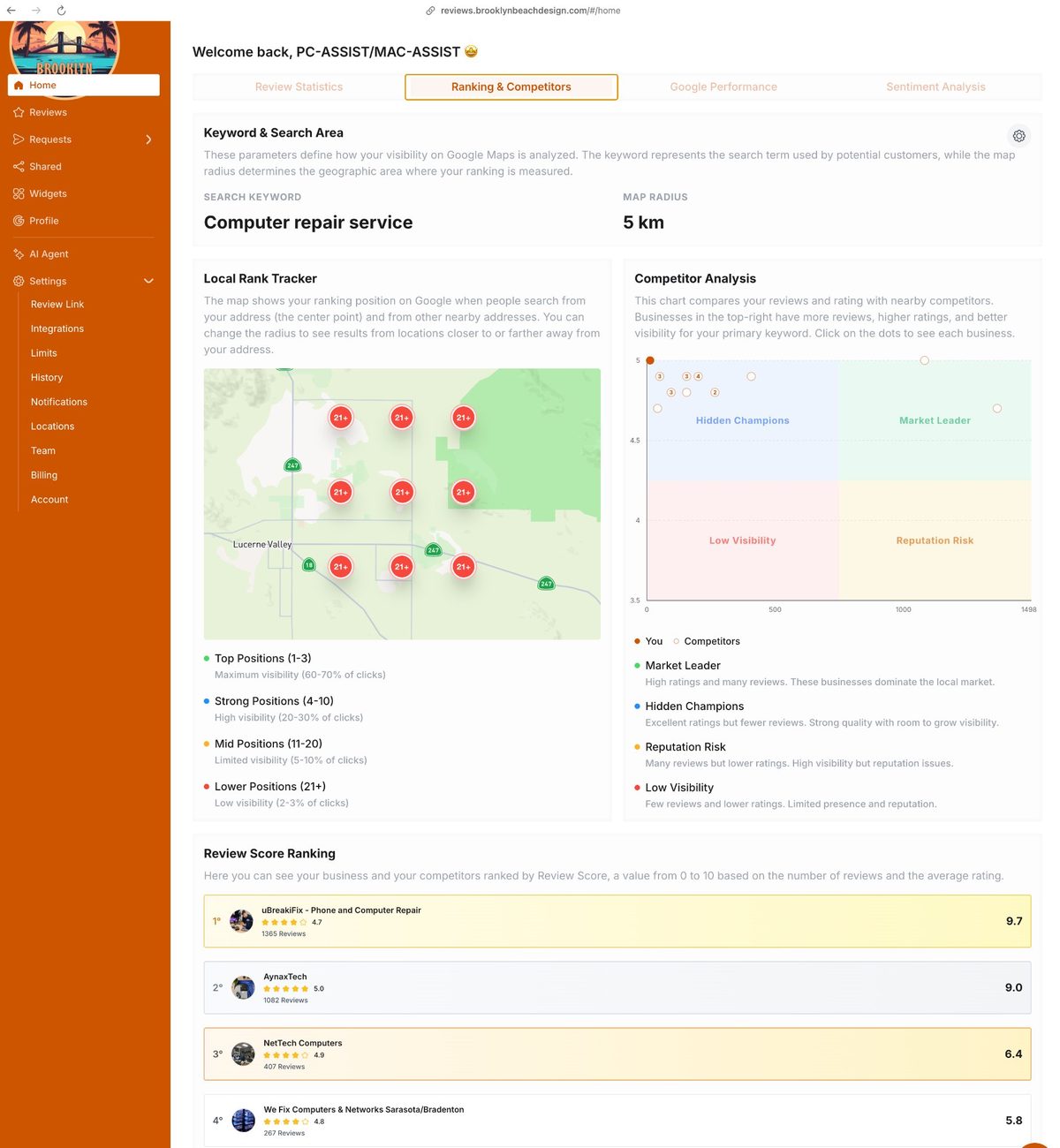1060x1148 pixels.
Task: Select Ranking & Competitors tab
Action: click(511, 87)
